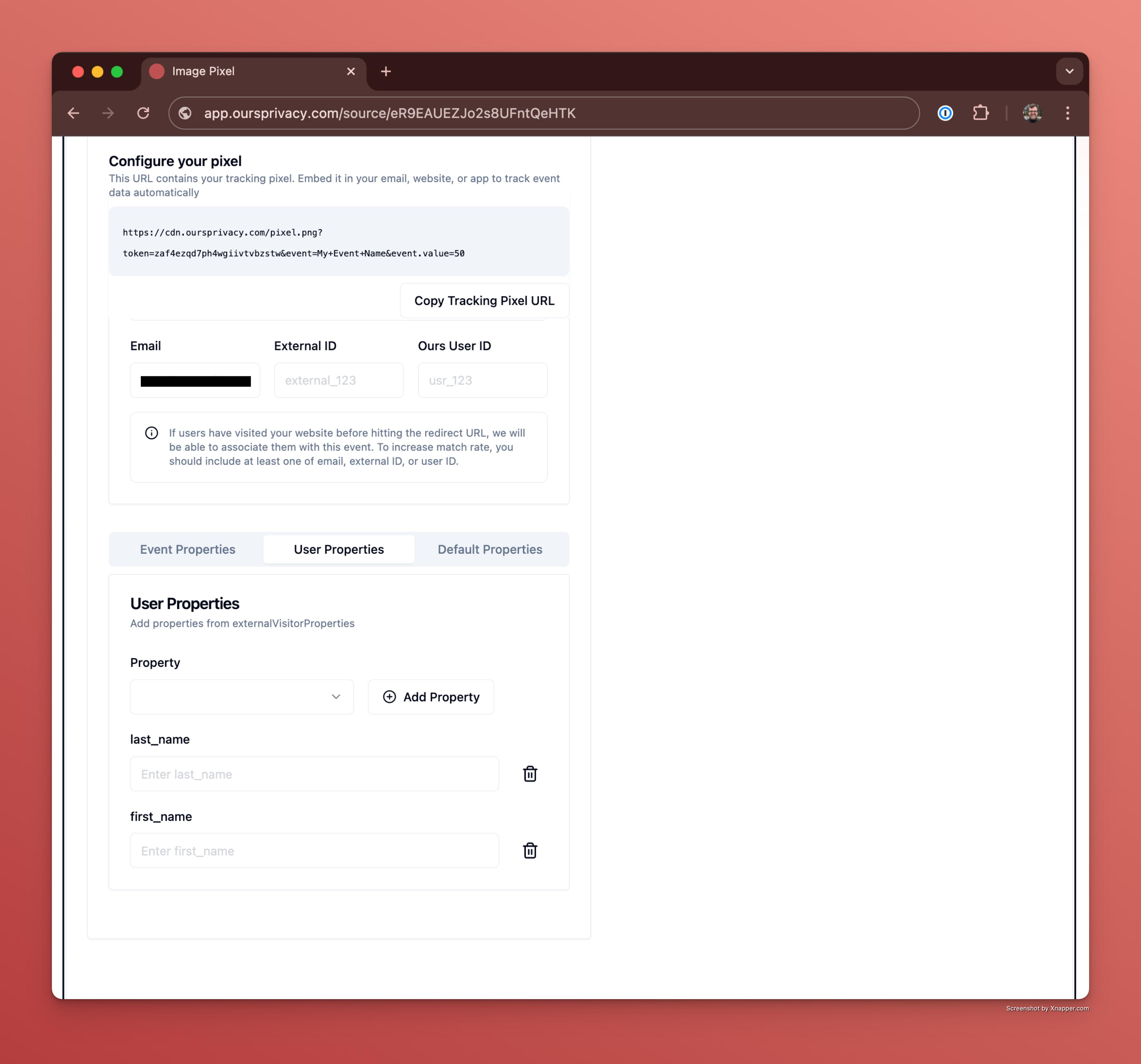
Task: Click the Enter last_name text field
Action: [314, 773]
